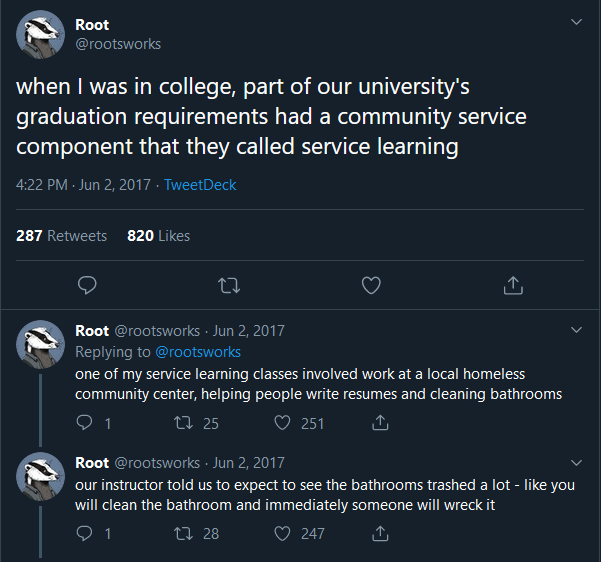Viewport: 601px width, 562px height.
Task: Reply to the main tweet
Action: click(87, 286)
